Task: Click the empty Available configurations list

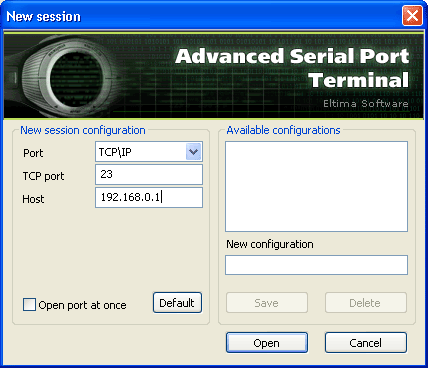Action: pyautogui.click(x=316, y=186)
